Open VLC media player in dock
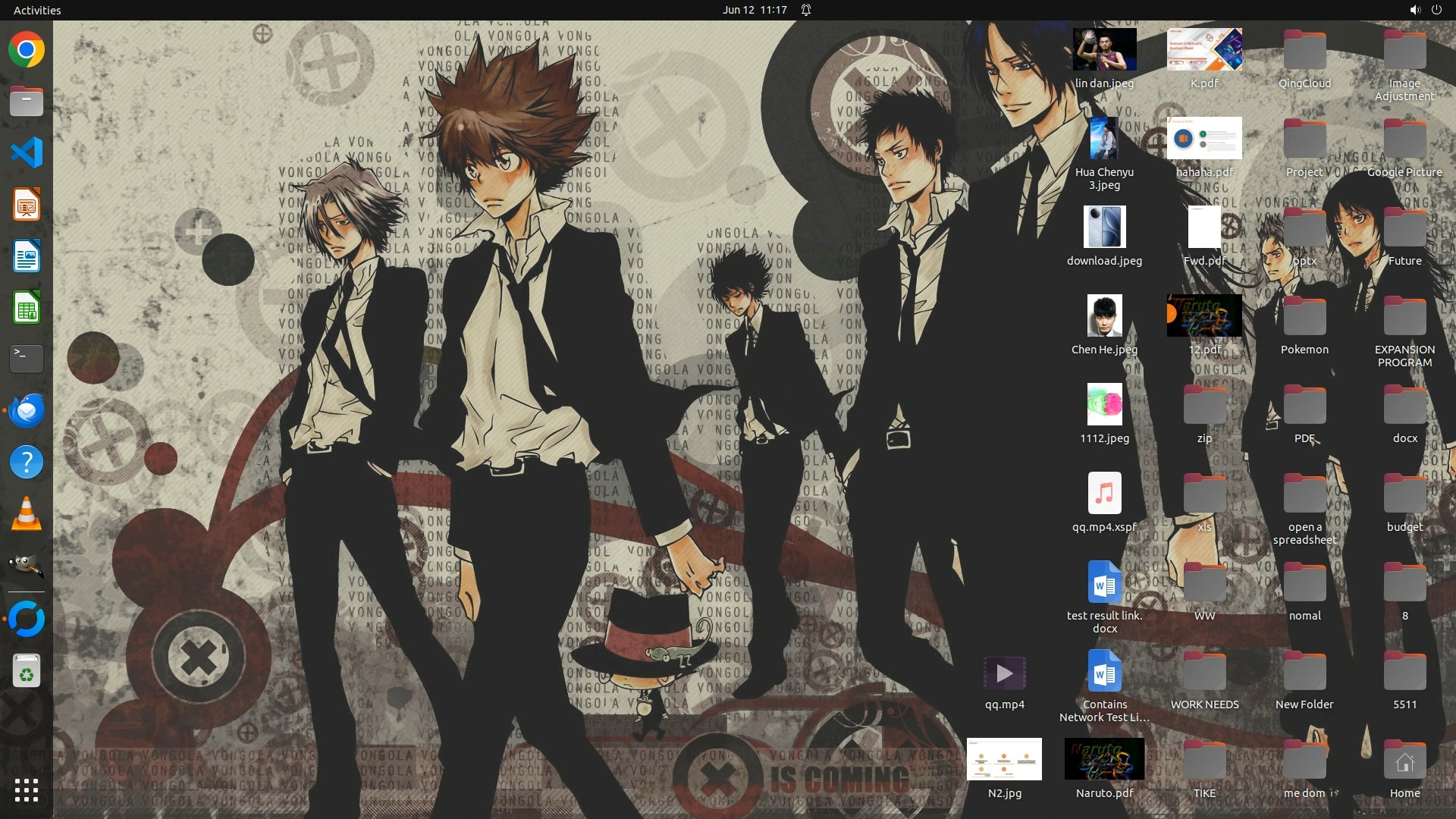Screen dimensions: 1456x819 [27, 514]
